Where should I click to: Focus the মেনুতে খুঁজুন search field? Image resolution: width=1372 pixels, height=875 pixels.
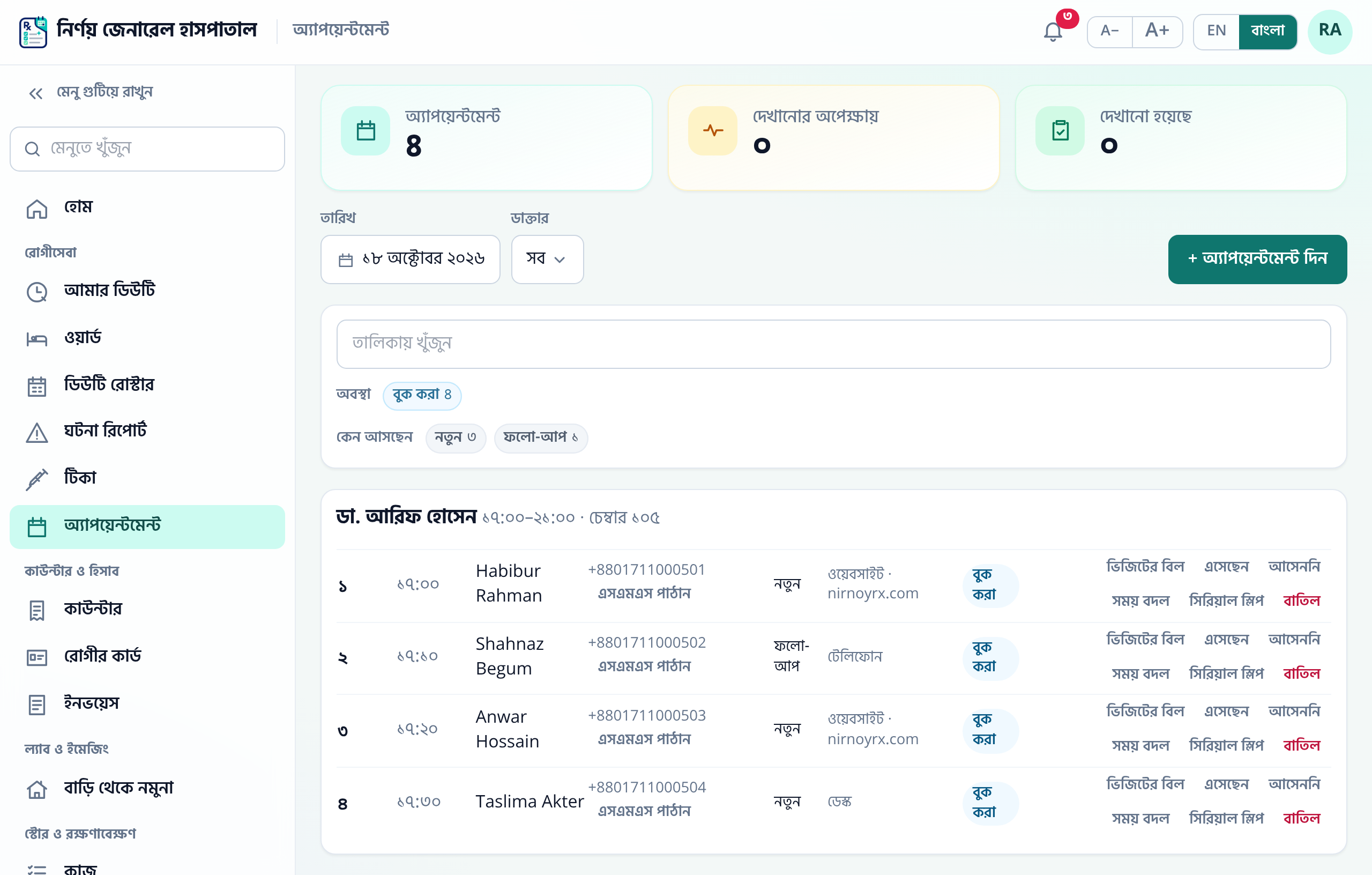pyautogui.click(x=147, y=149)
